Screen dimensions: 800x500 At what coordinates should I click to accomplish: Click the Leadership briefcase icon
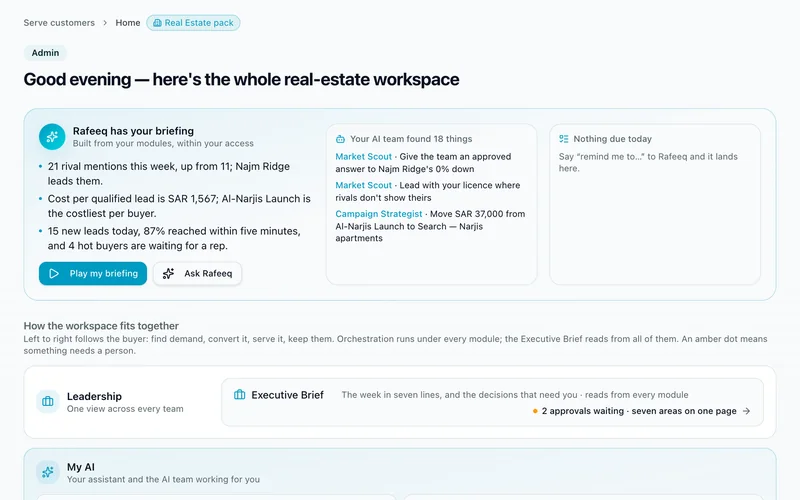tap(48, 402)
